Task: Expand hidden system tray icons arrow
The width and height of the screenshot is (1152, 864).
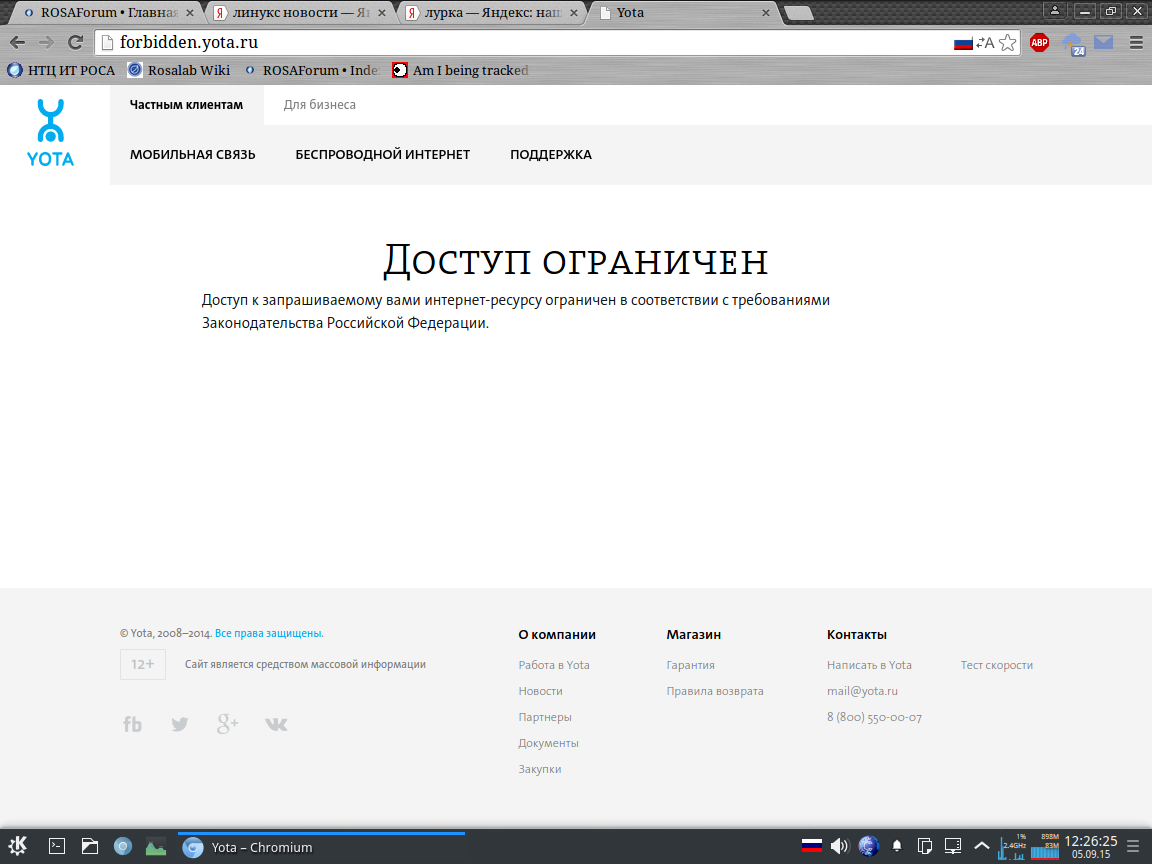Action: 982,846
